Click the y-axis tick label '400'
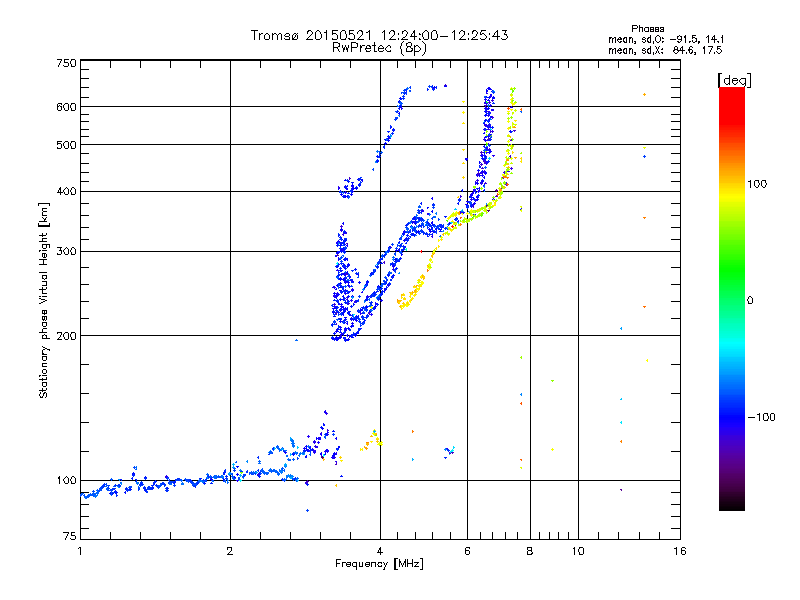Image resolution: width=800 pixels, height=600 pixels. pos(67,192)
